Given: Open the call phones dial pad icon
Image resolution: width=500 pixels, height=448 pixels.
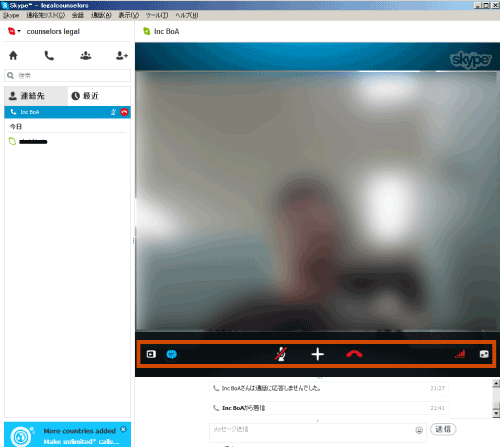Looking at the screenshot, I should click(49, 55).
